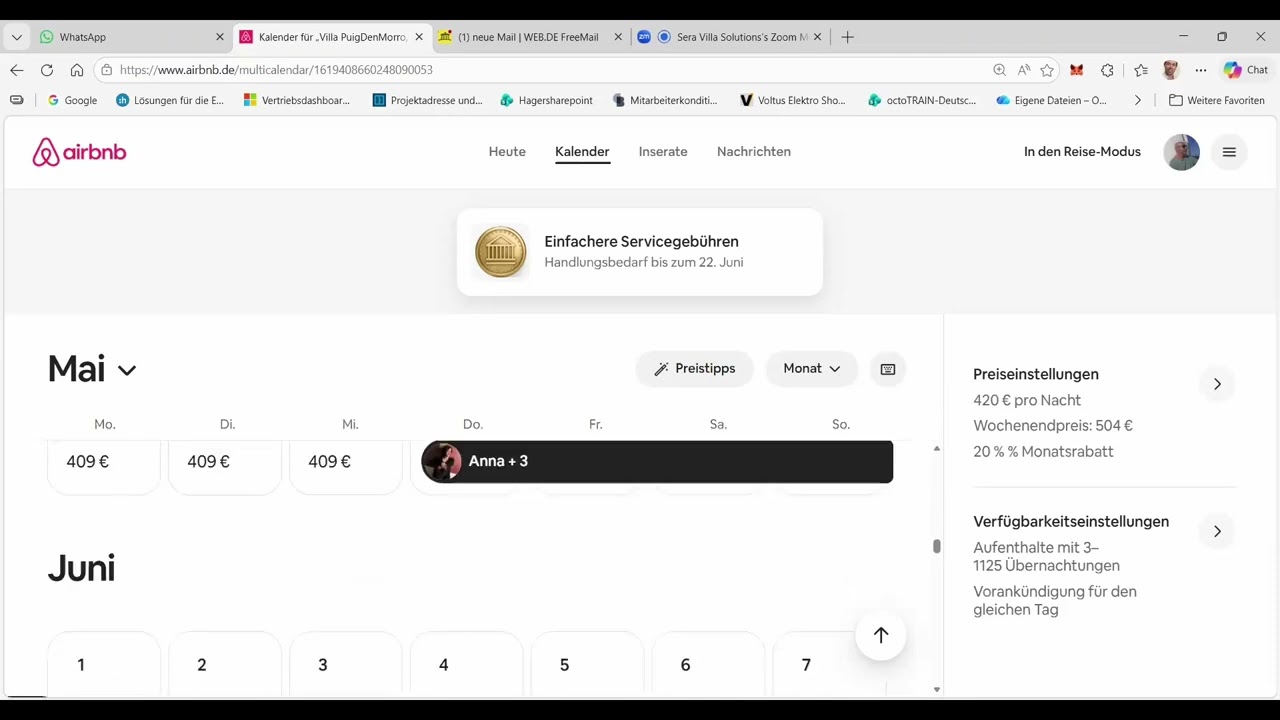Click the Airbnb logo

[79, 152]
